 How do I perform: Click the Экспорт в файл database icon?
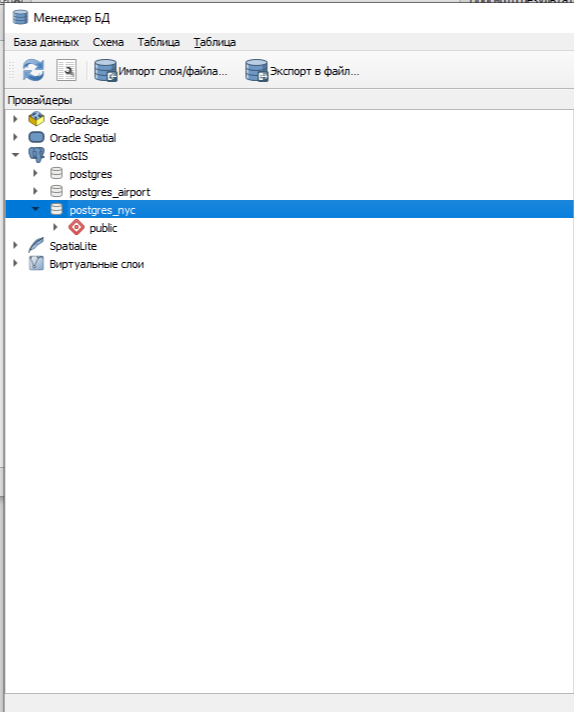257,70
